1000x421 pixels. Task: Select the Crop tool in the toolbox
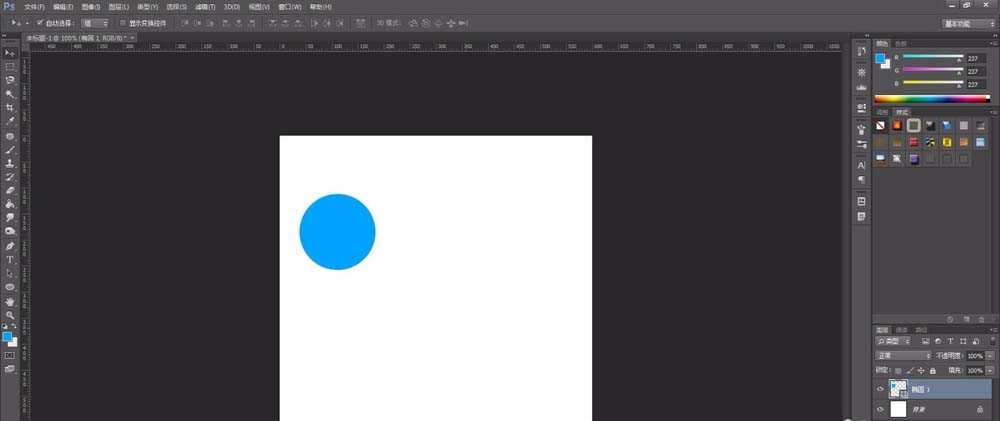pyautogui.click(x=10, y=107)
